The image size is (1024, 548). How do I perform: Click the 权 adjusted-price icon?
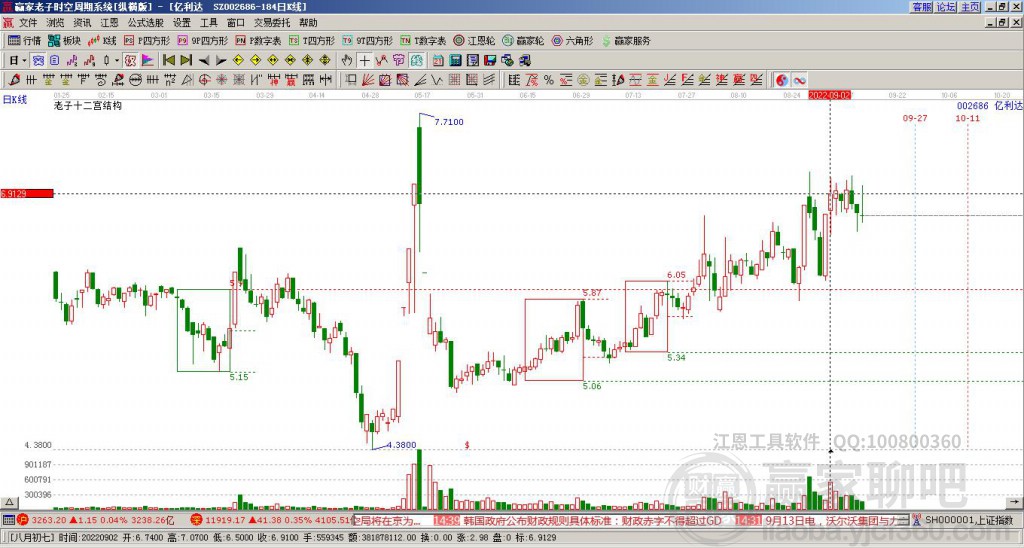pyautogui.click(x=130, y=60)
